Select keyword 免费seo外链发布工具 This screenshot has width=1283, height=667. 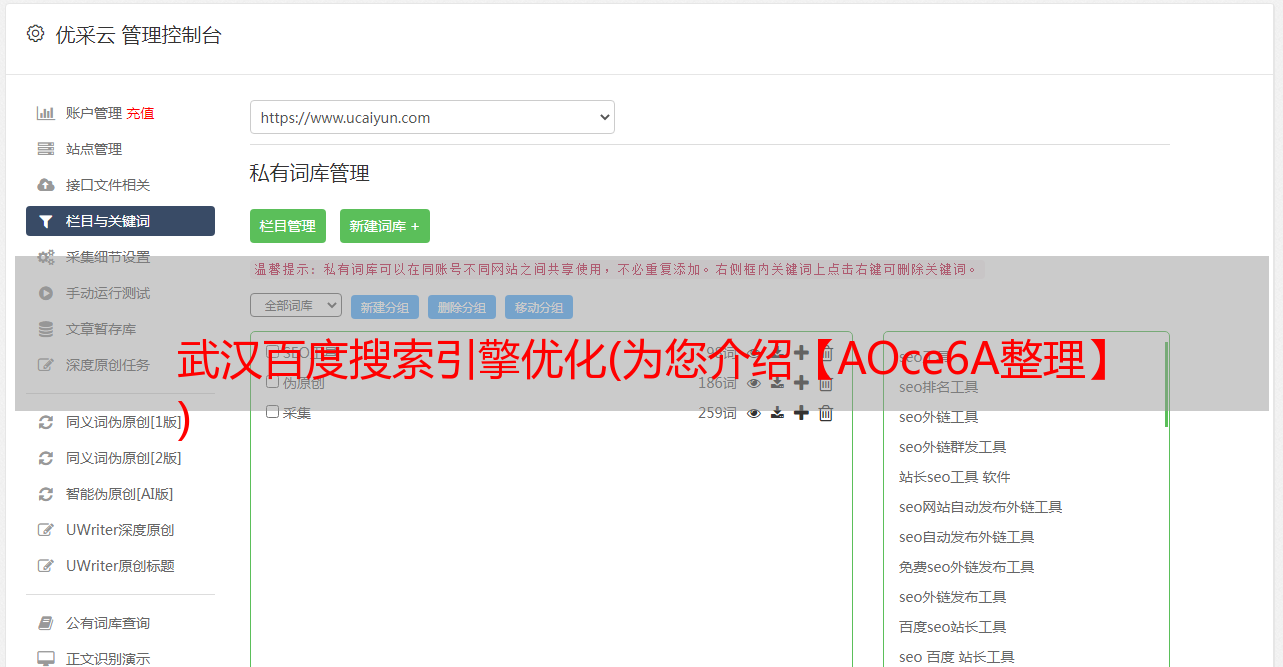point(967,567)
